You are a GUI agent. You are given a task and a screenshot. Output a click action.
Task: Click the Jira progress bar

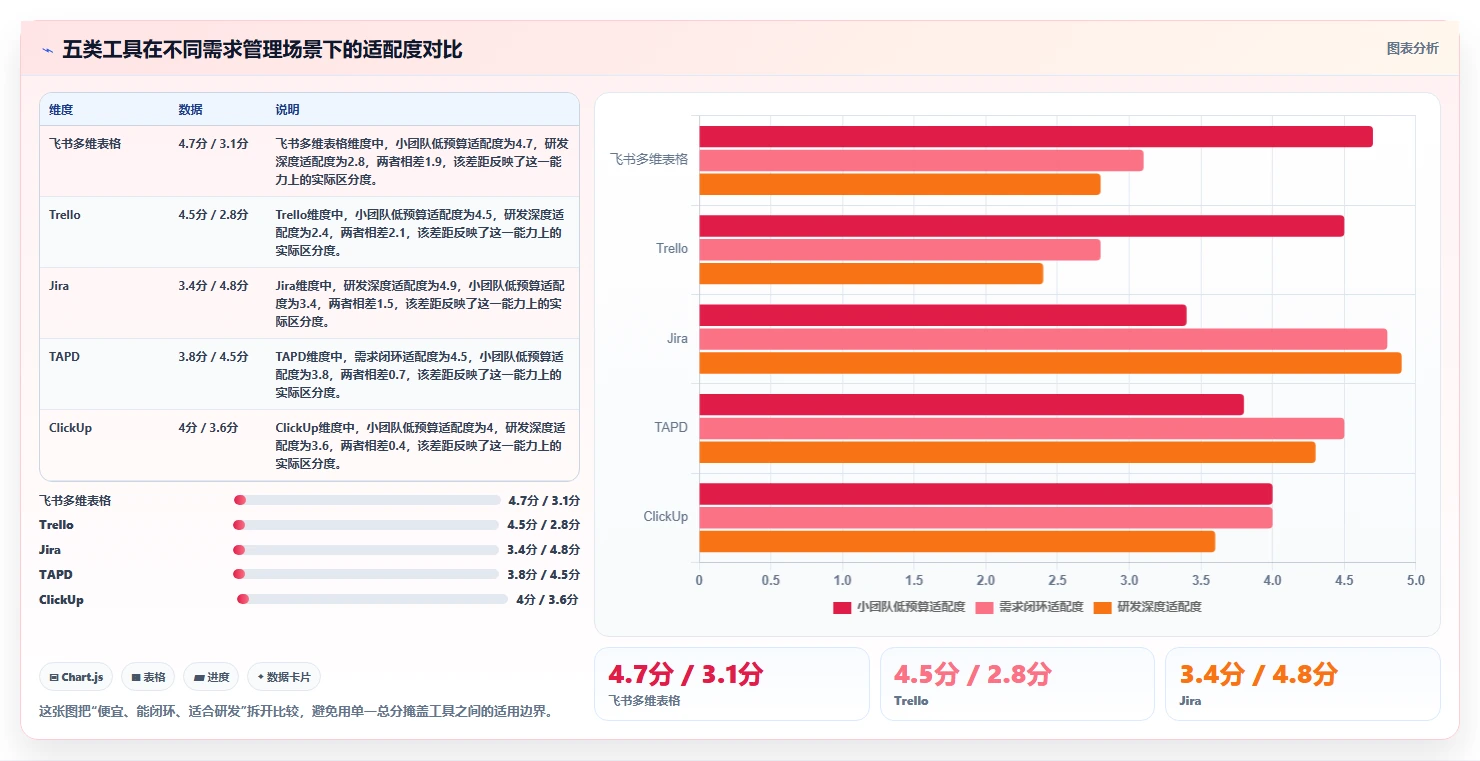click(366, 550)
